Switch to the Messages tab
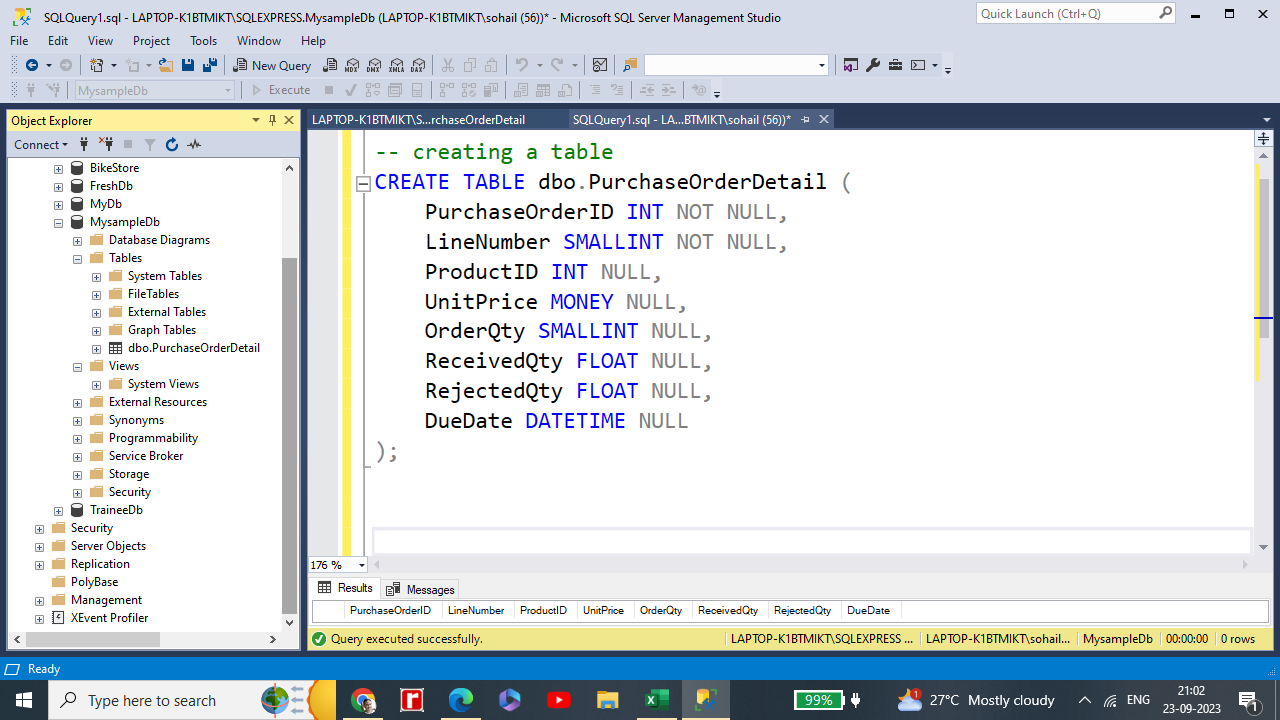 point(420,589)
